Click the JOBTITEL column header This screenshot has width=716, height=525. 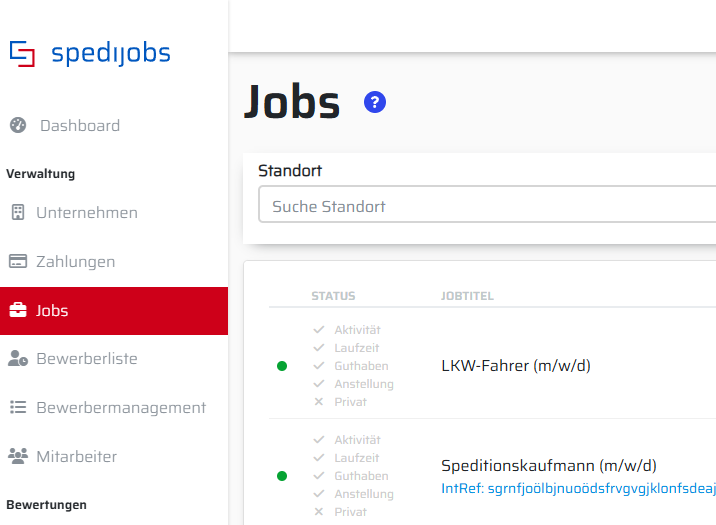[x=467, y=296]
